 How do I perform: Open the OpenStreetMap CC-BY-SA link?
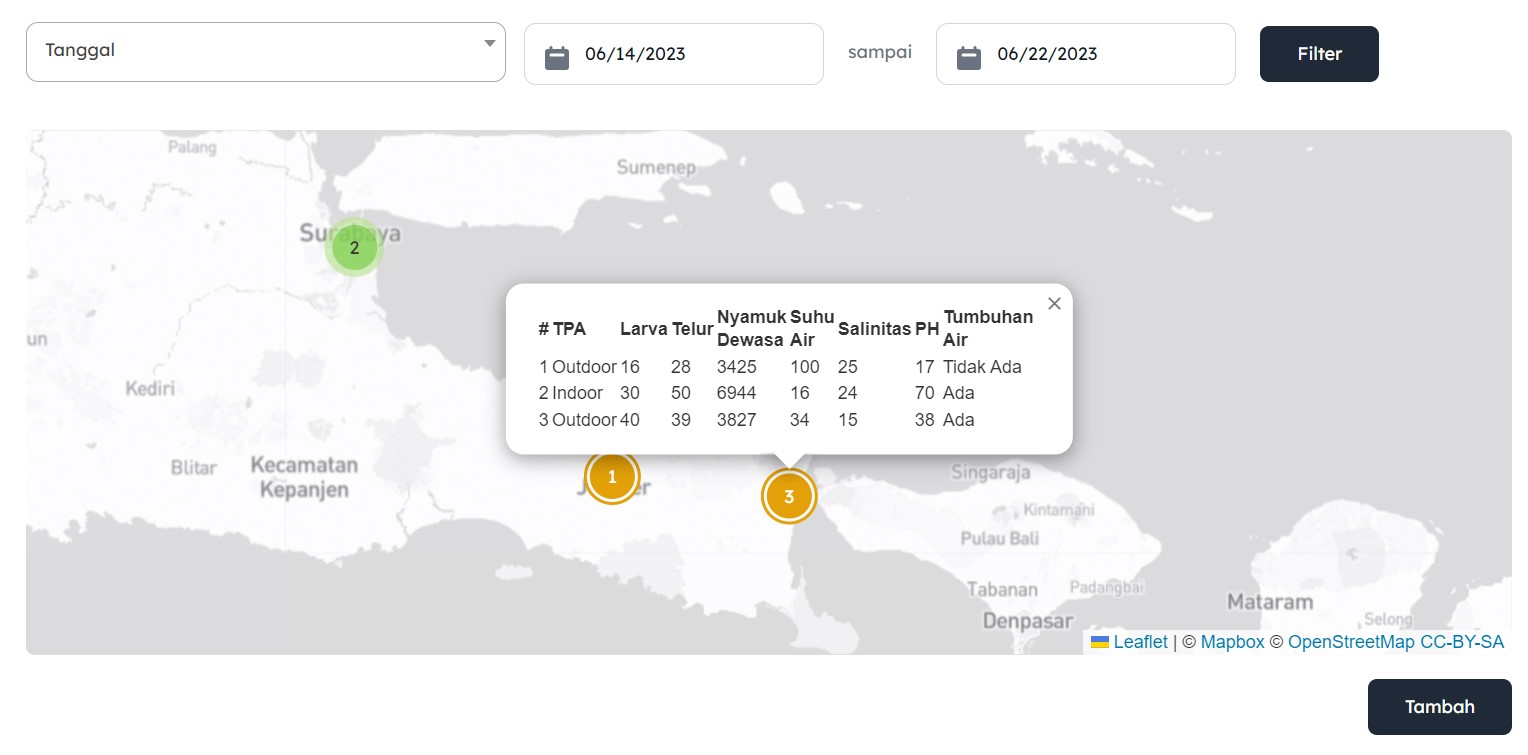tap(1396, 642)
